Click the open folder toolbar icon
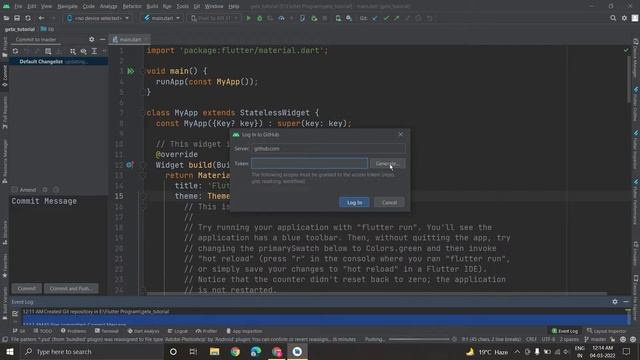 tap(6, 18)
